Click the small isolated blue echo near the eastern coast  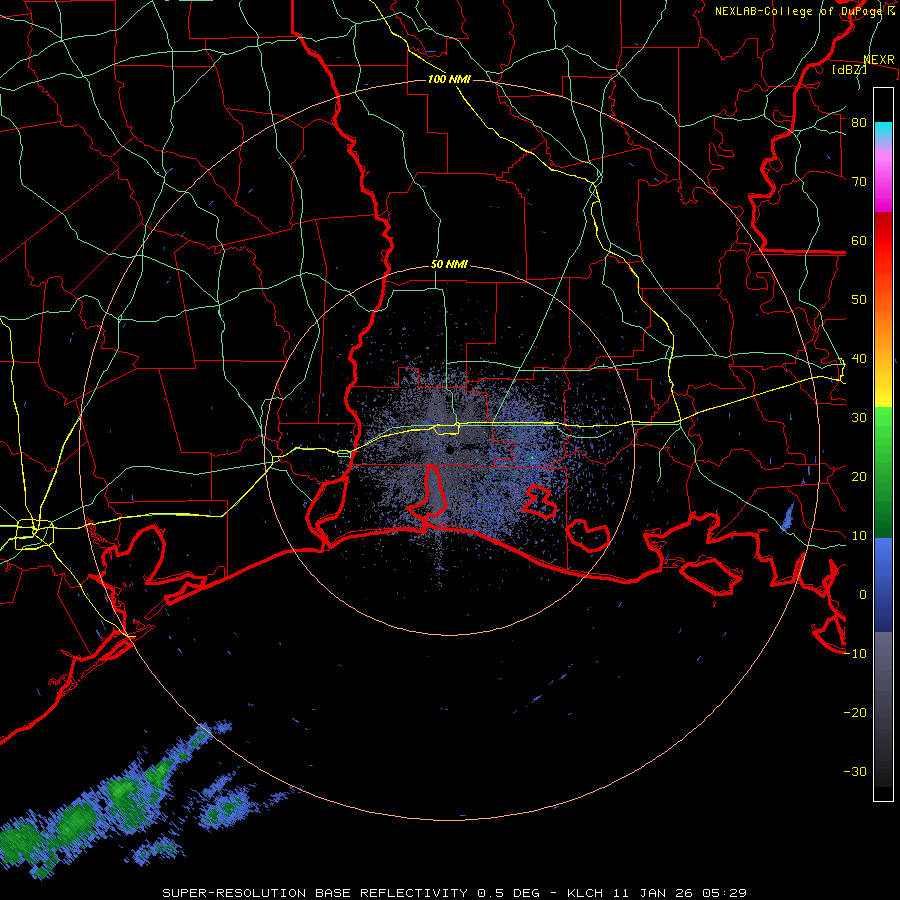789,515
